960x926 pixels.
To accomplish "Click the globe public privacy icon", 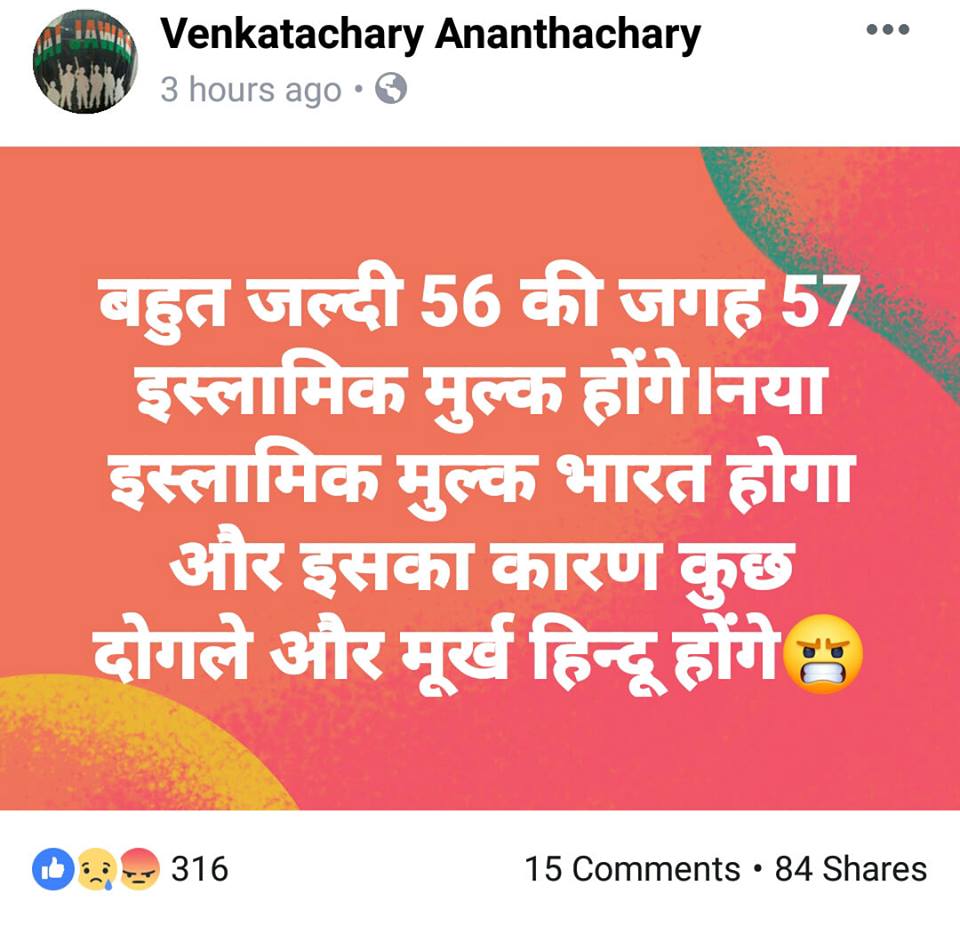I will click(391, 89).
